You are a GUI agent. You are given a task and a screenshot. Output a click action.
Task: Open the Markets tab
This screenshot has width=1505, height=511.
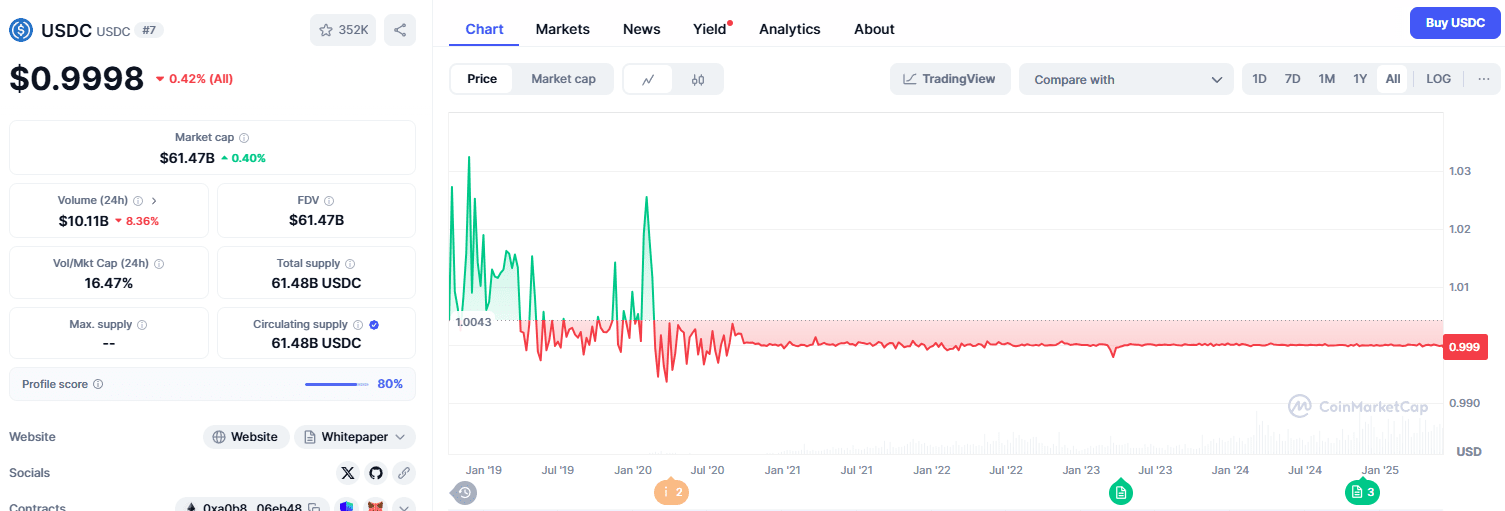[x=563, y=29]
